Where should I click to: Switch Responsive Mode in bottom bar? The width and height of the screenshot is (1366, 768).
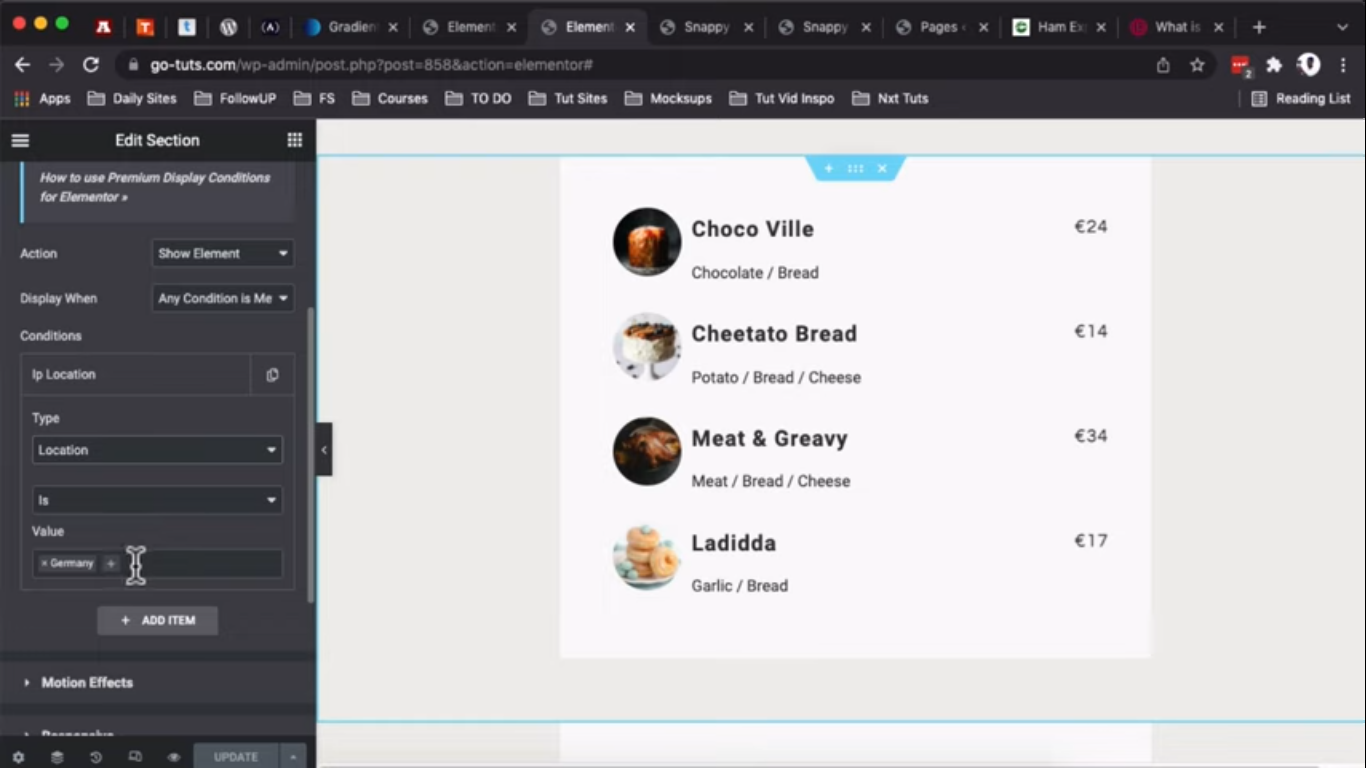click(135, 757)
